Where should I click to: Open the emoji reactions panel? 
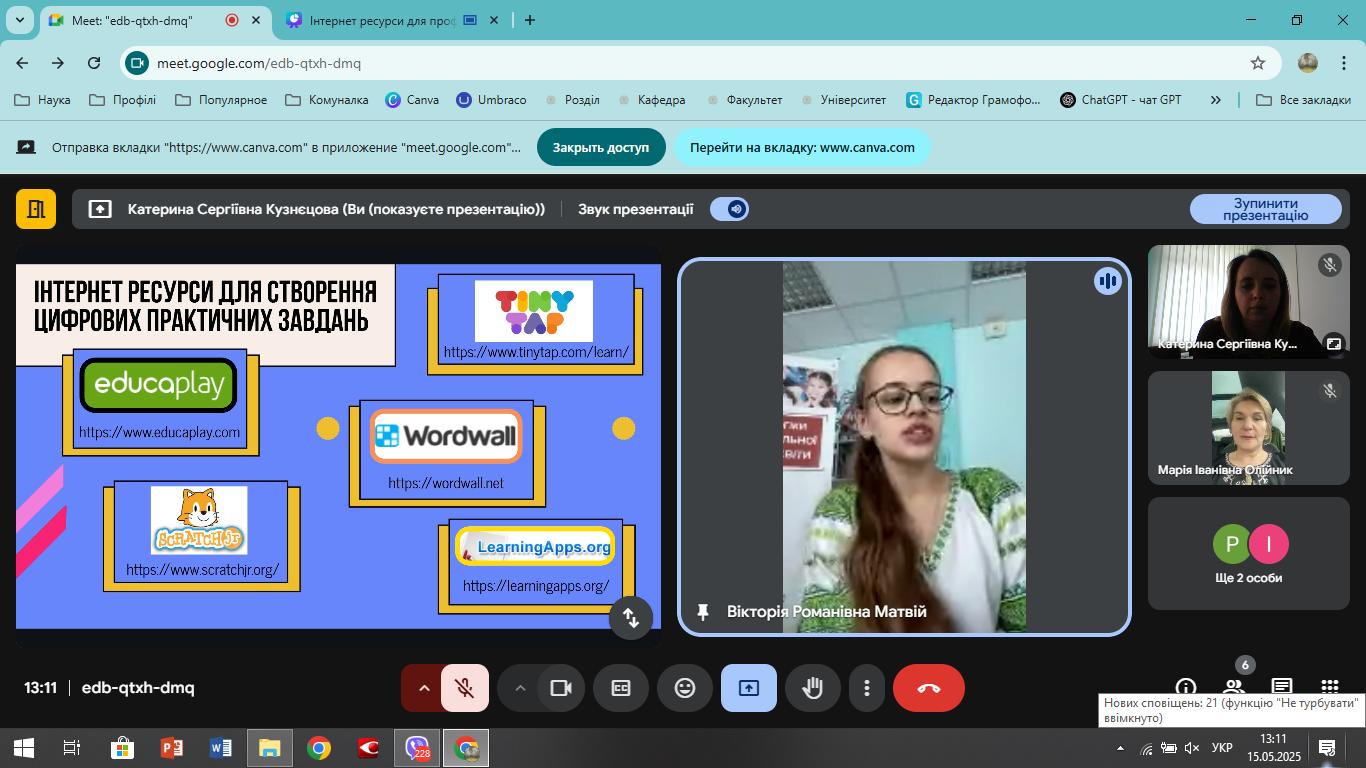(x=685, y=688)
